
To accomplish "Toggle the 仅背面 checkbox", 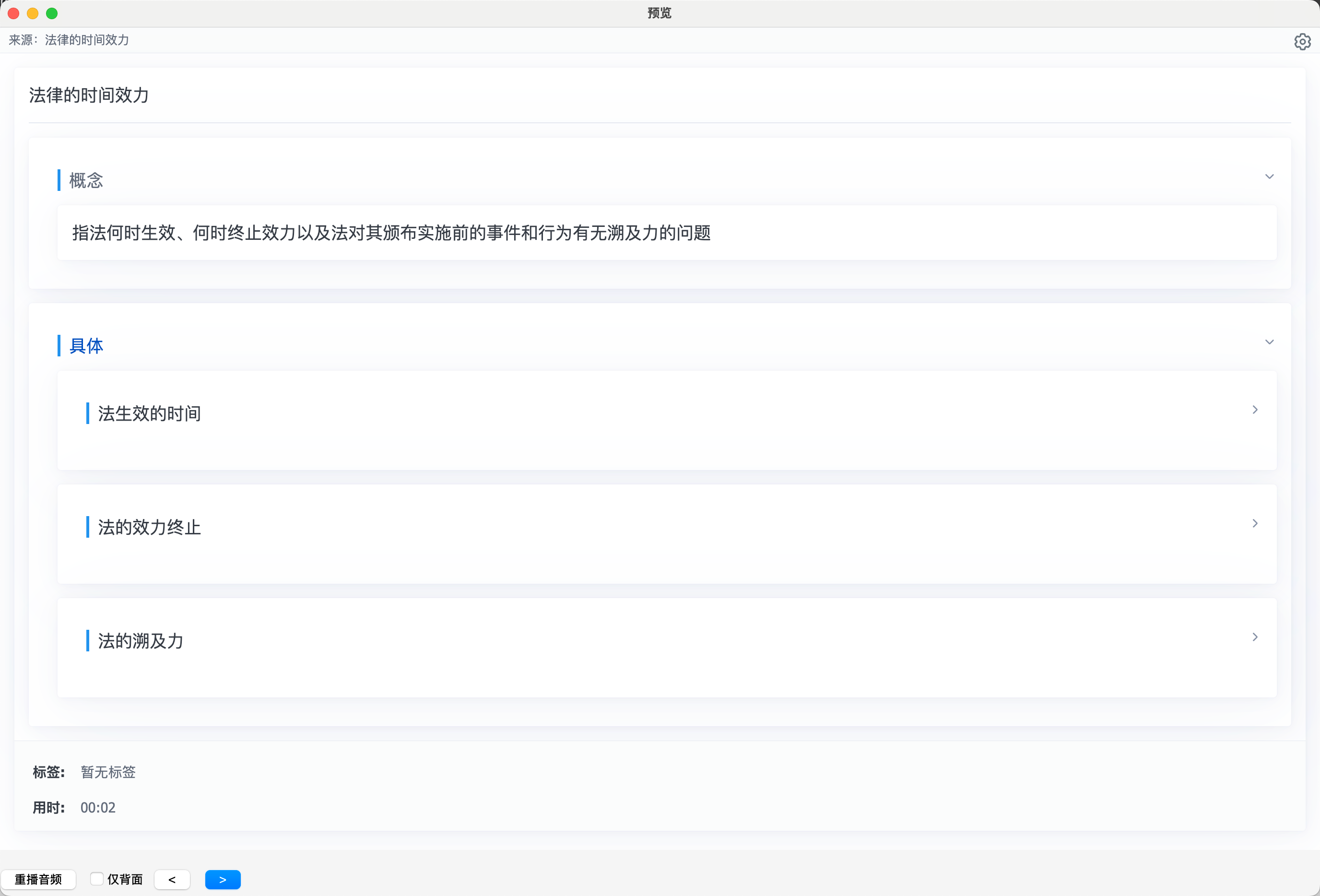I will (x=96, y=879).
